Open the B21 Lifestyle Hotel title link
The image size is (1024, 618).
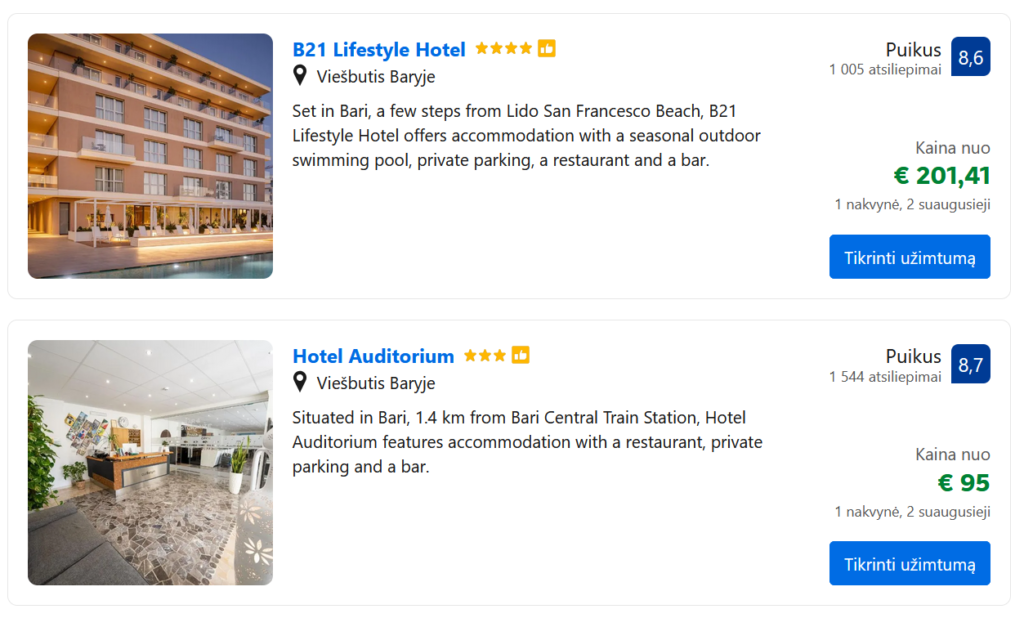[x=379, y=50]
